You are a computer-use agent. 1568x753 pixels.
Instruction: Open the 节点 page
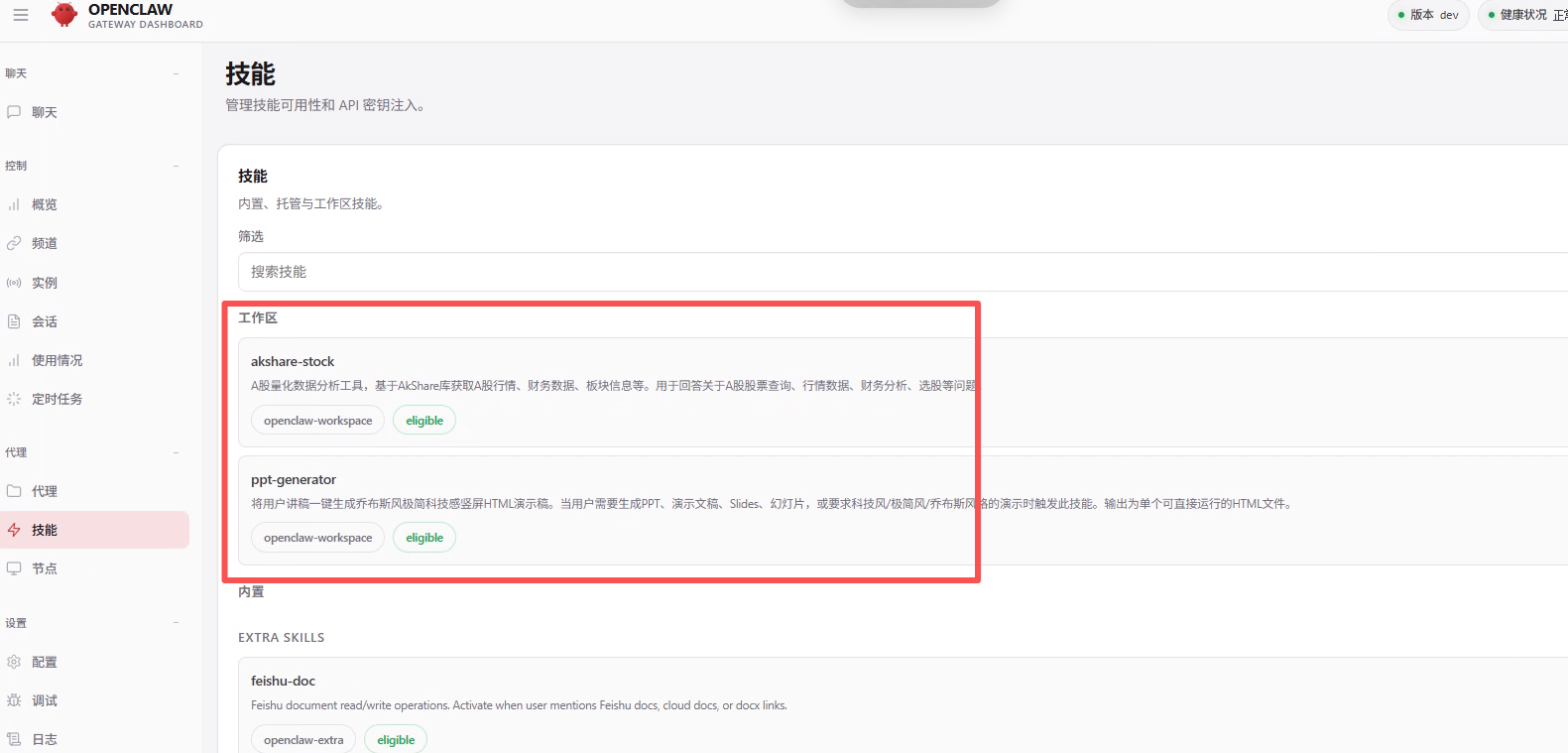(x=94, y=568)
